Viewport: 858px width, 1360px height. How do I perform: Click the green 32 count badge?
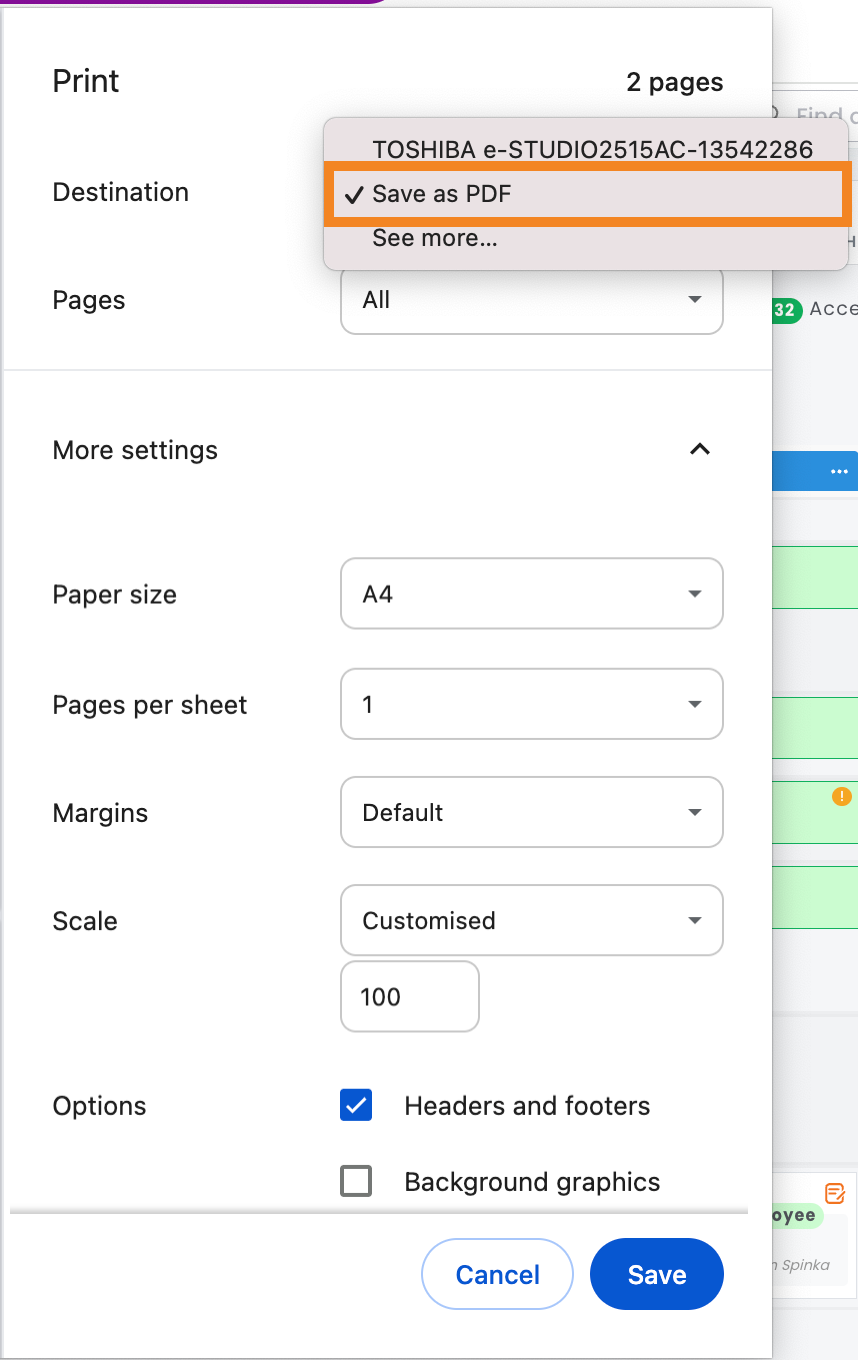(786, 310)
